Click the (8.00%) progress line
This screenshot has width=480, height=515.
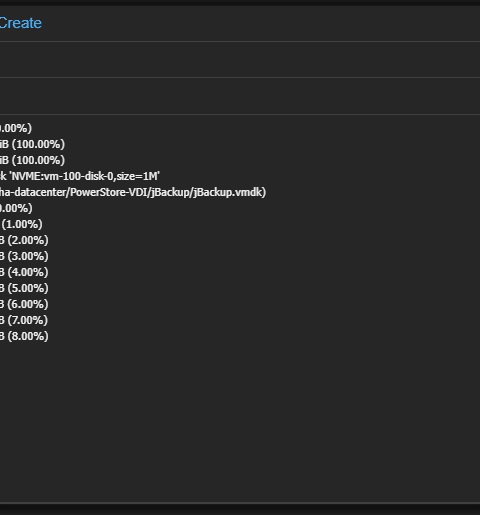click(x=24, y=336)
